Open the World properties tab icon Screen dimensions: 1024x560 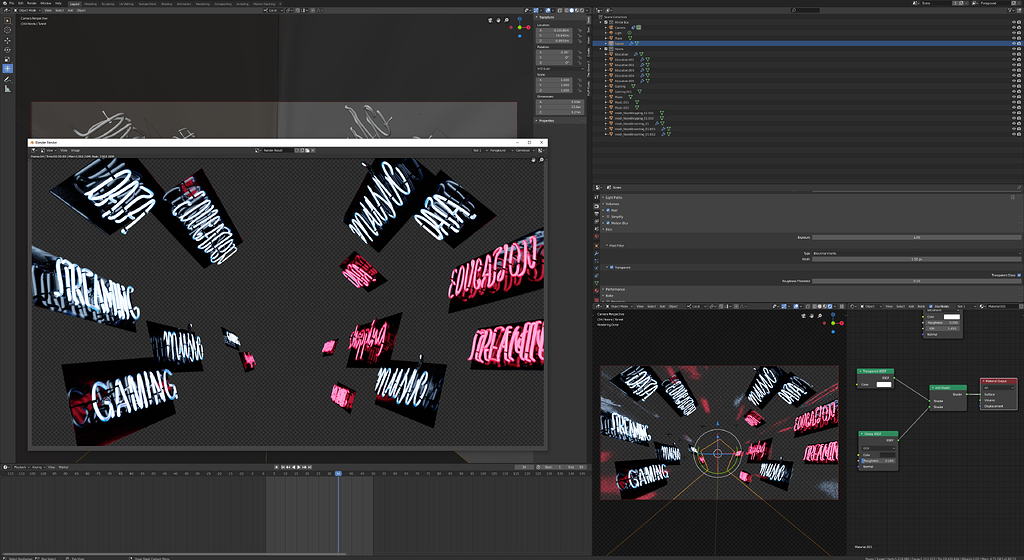(596, 236)
